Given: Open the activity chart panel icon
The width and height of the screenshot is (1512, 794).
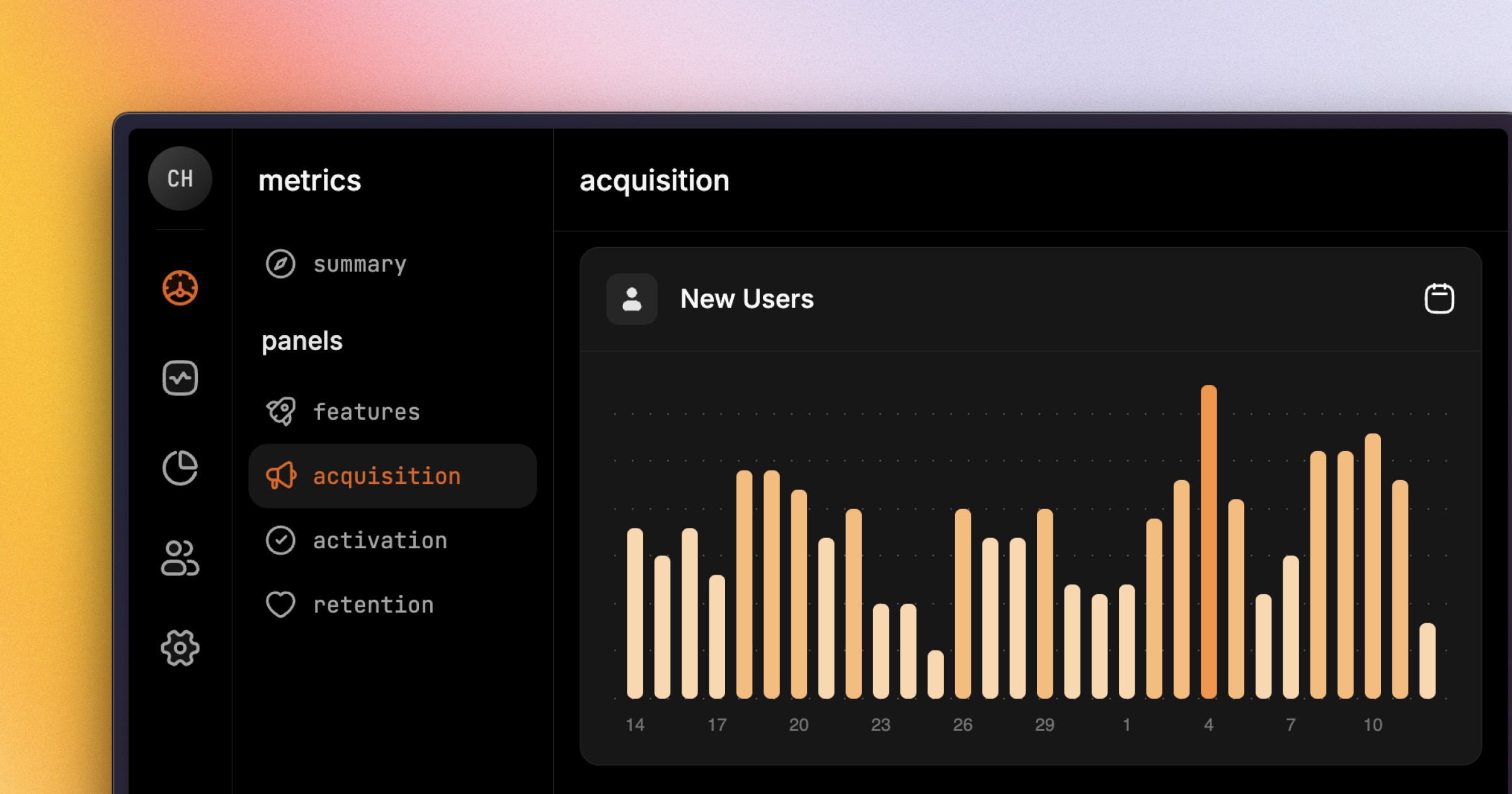Looking at the screenshot, I should click(180, 377).
